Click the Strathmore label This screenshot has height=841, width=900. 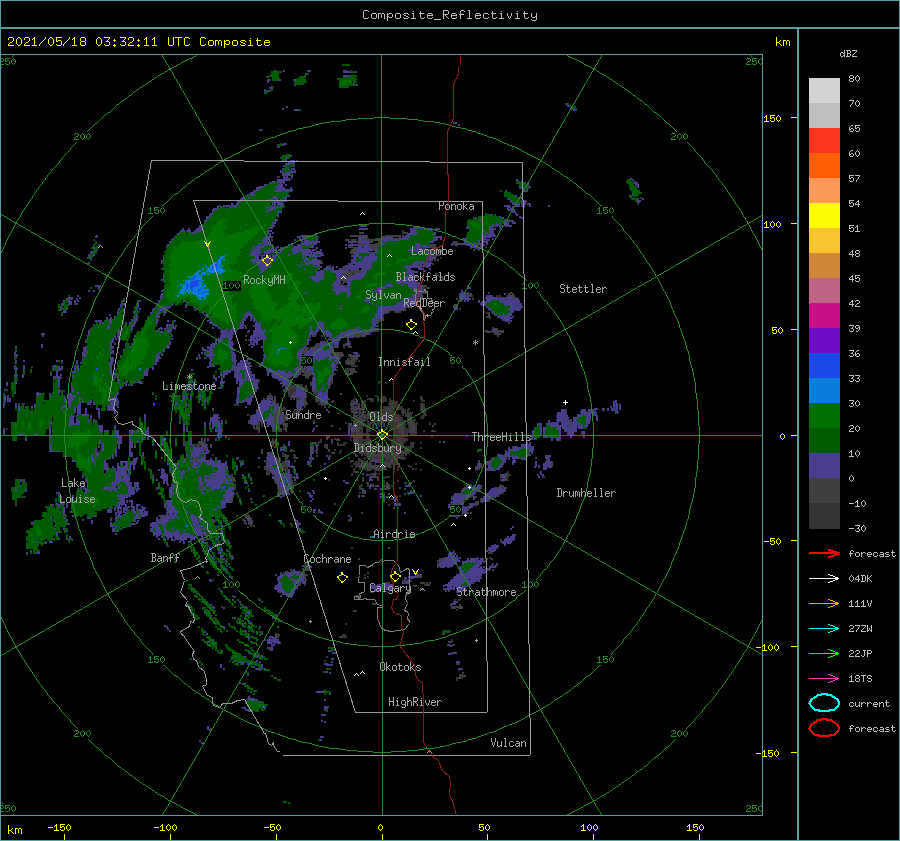(486, 592)
